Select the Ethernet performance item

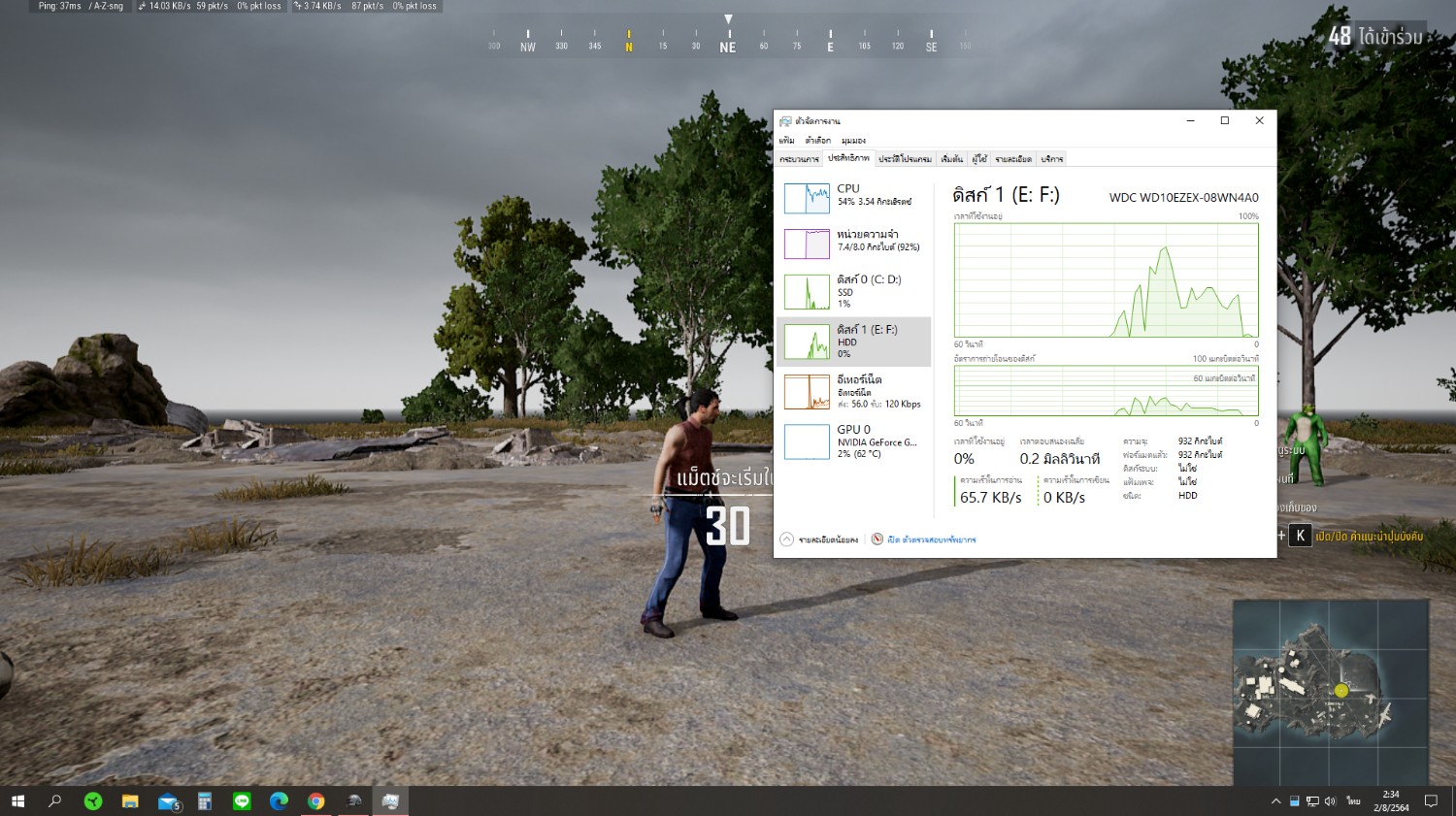(853, 391)
